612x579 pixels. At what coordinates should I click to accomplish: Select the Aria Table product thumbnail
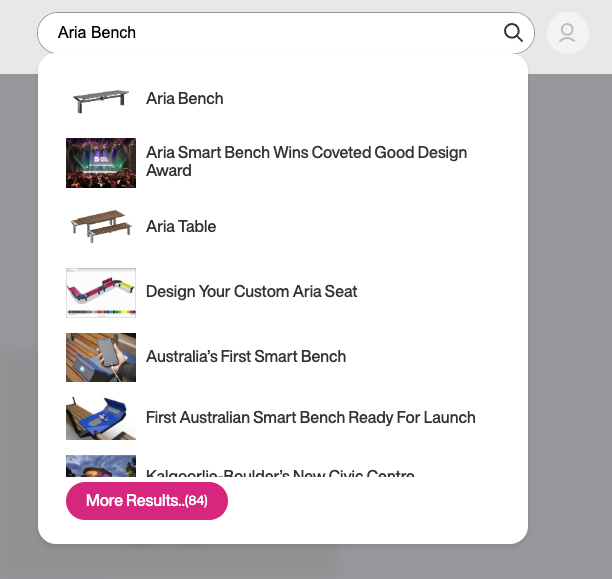pyautogui.click(x=101, y=227)
